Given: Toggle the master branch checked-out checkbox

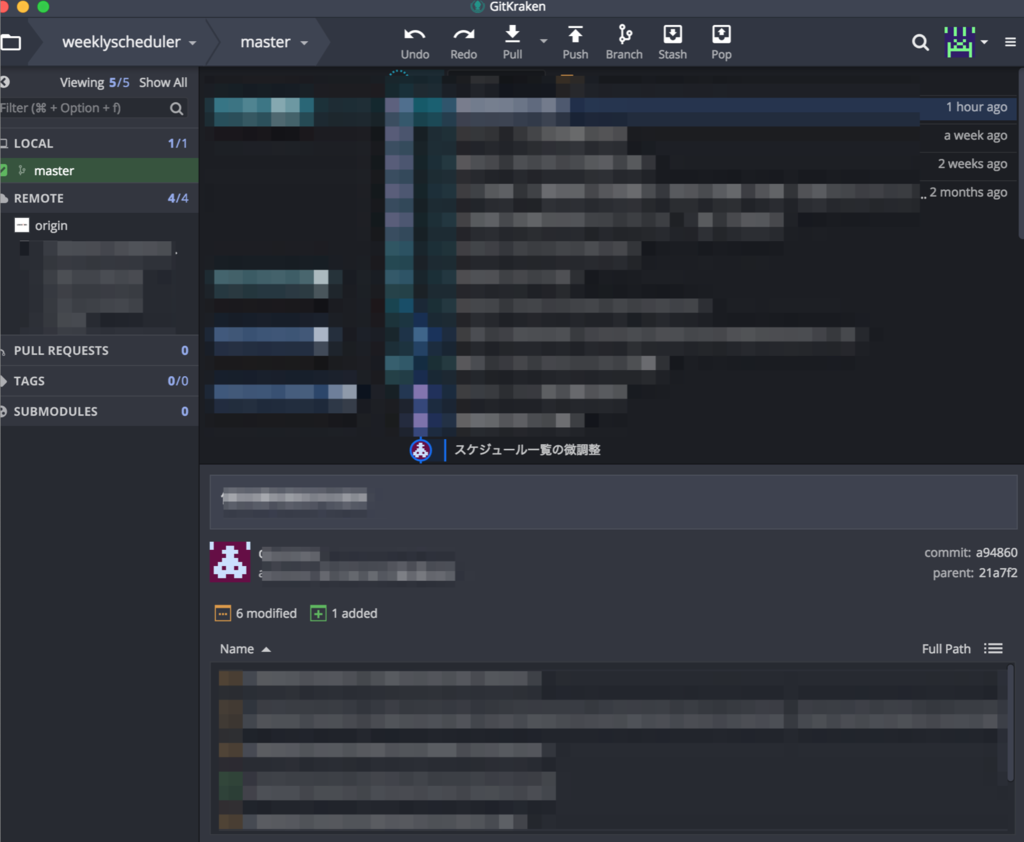Looking at the screenshot, I should pos(3,170).
